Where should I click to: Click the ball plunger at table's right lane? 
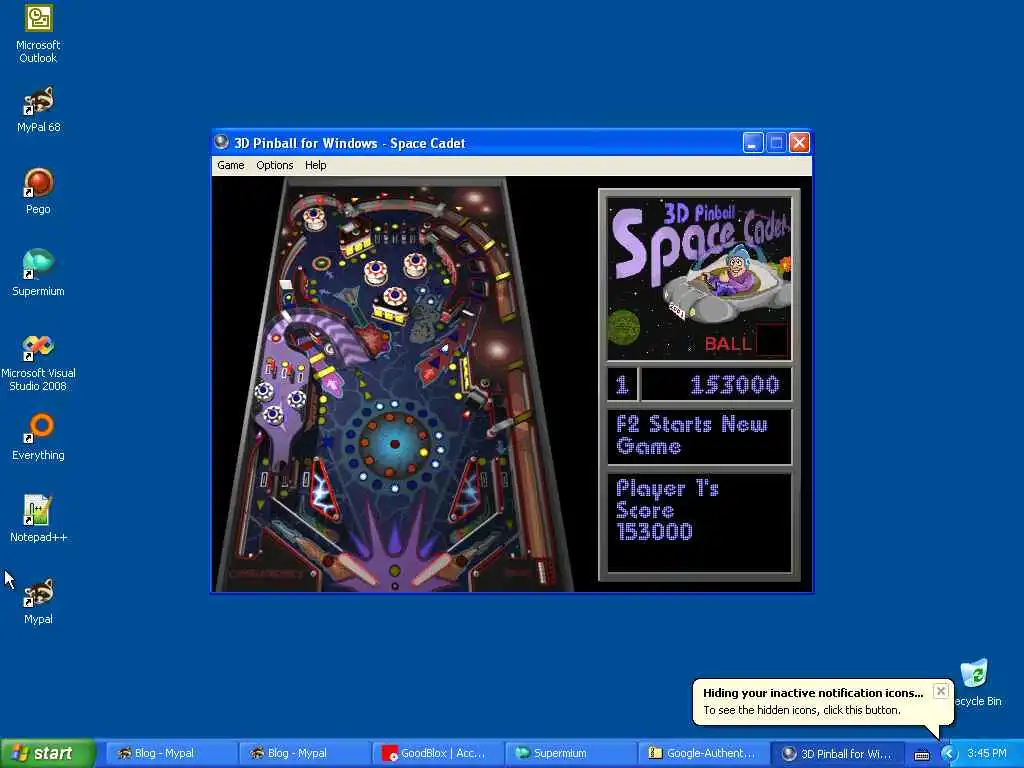(x=542, y=571)
